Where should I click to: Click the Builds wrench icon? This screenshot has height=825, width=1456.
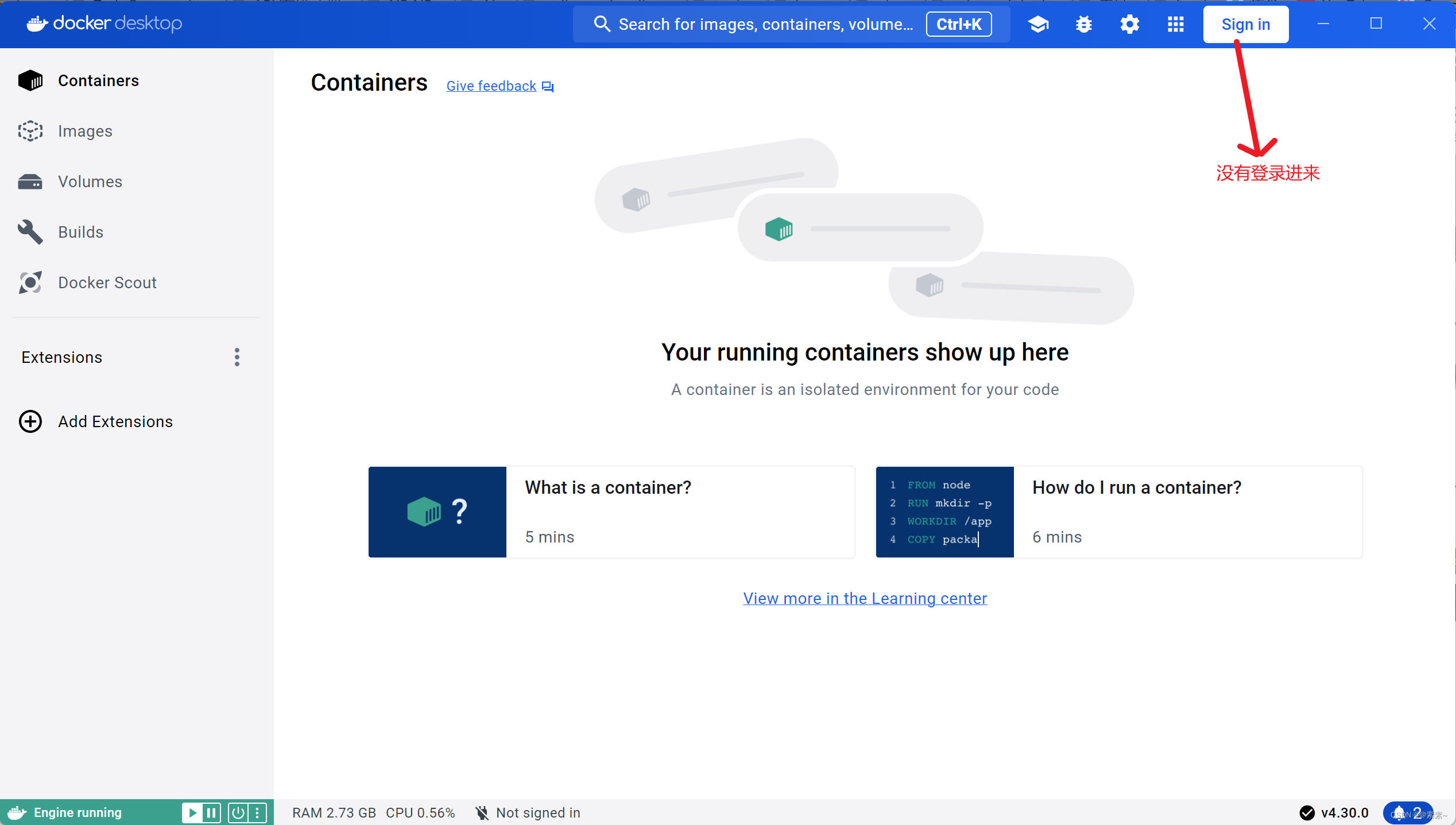coord(30,232)
